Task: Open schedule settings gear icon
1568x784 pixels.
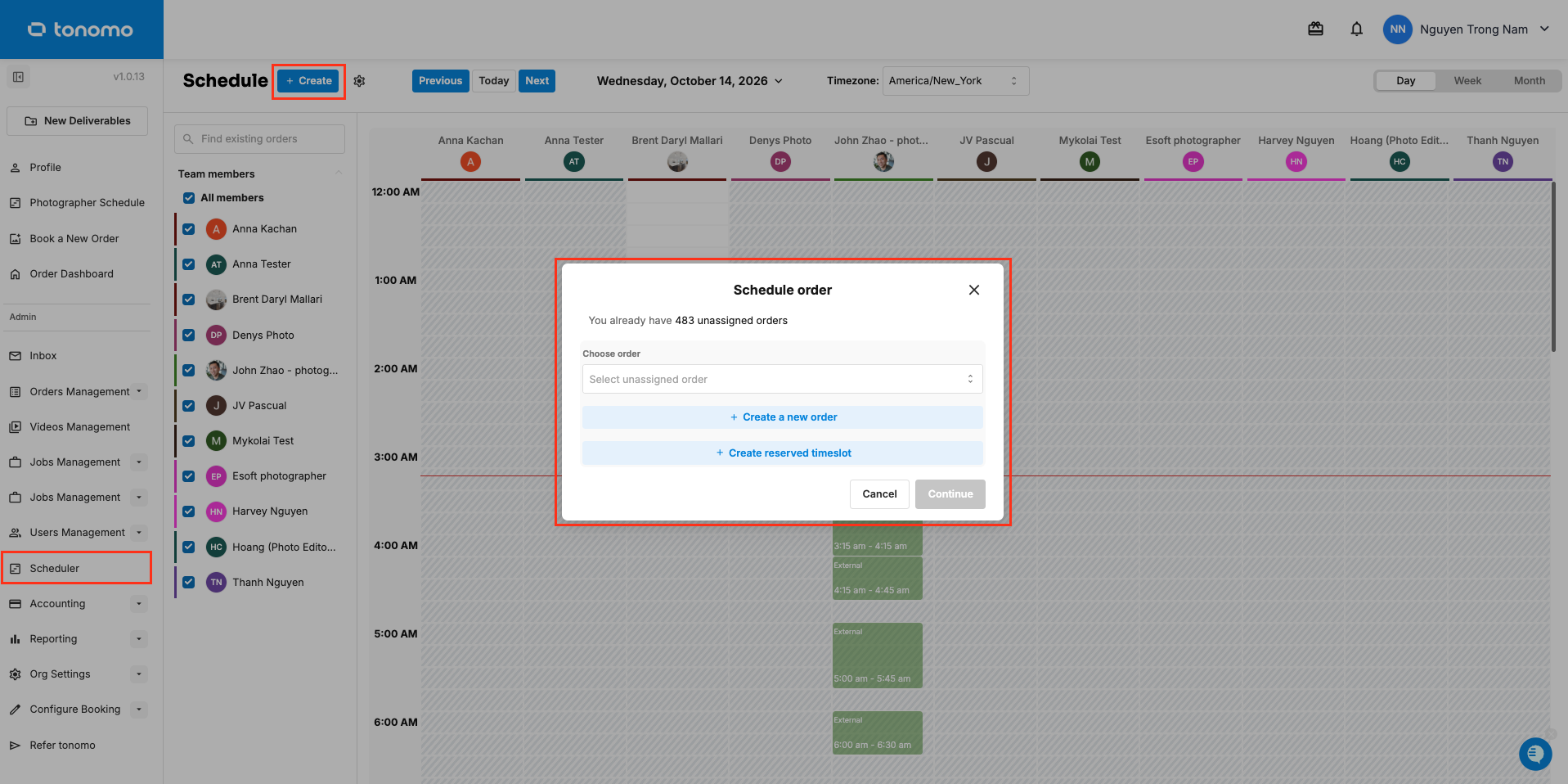Action: 359,81
